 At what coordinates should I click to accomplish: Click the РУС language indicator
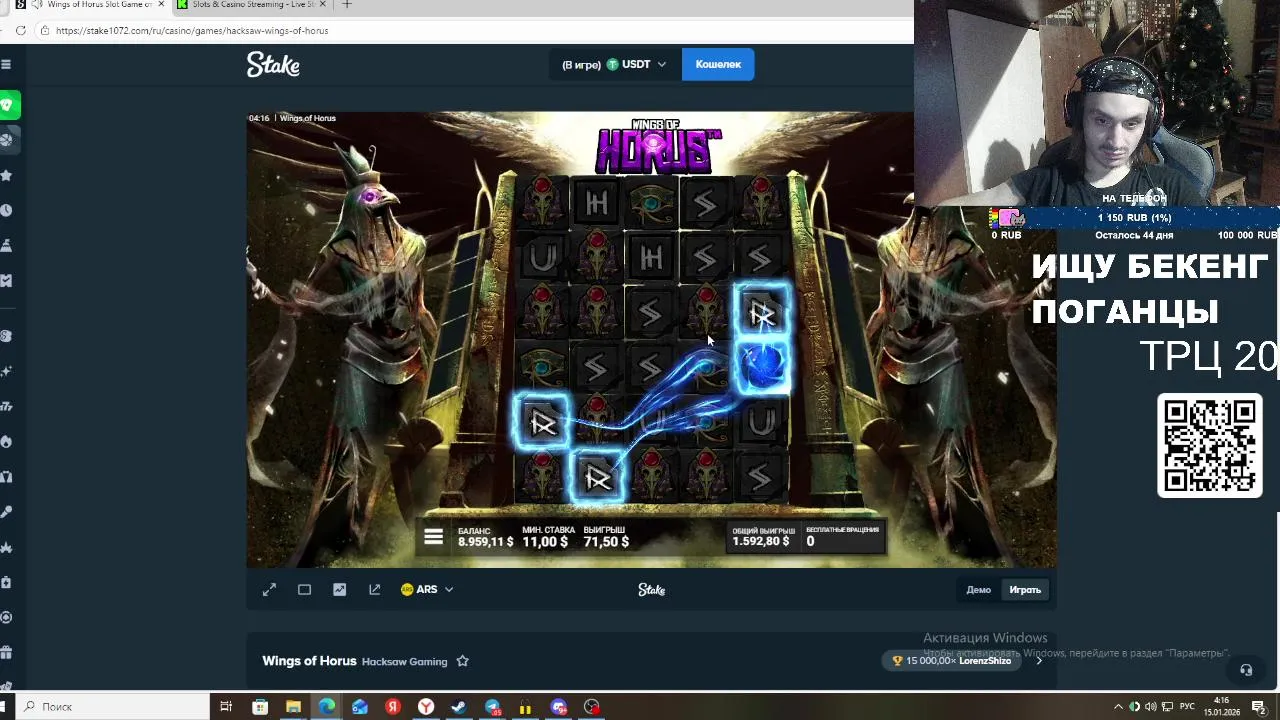1189,707
